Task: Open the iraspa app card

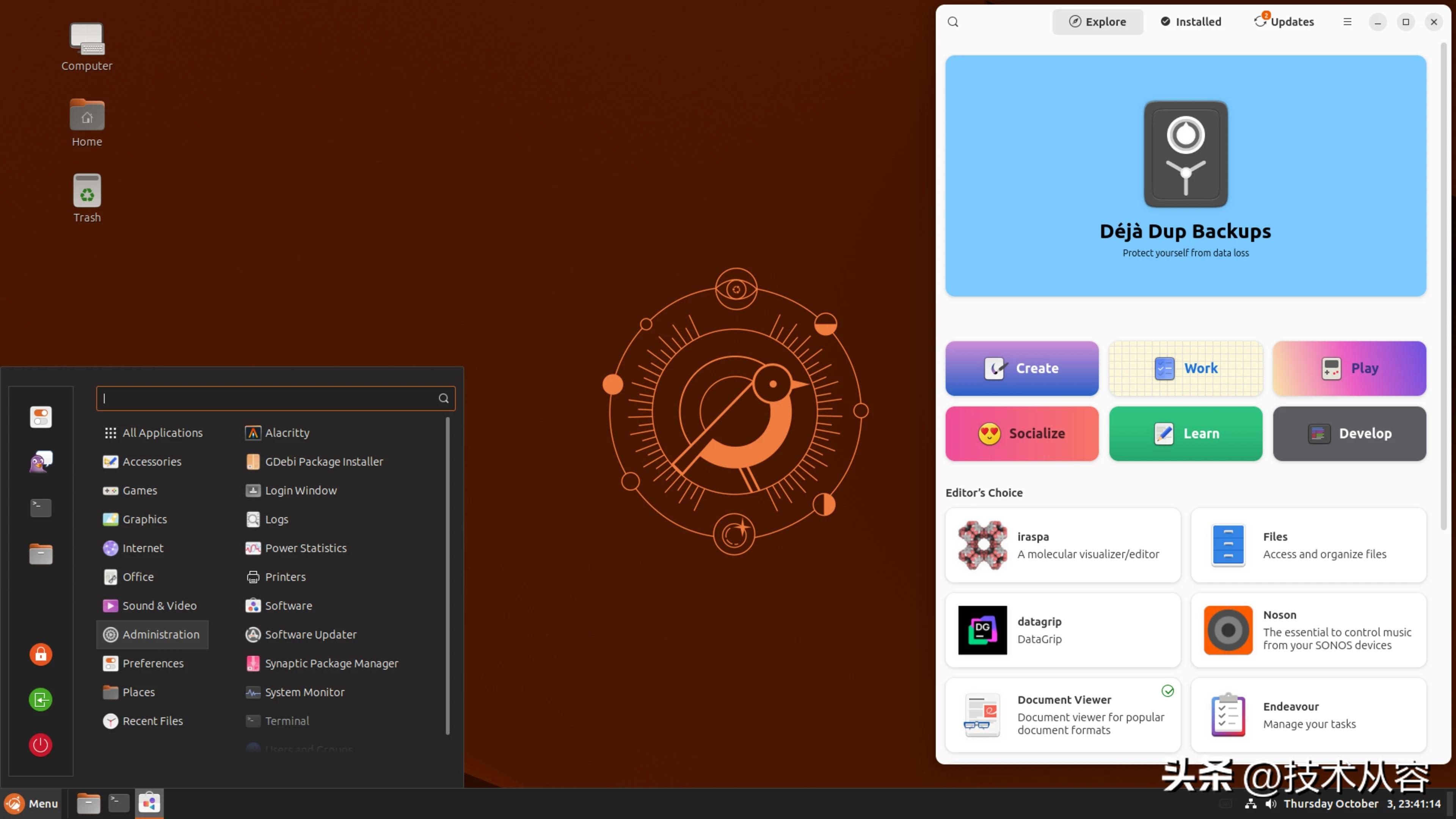Action: click(1062, 546)
